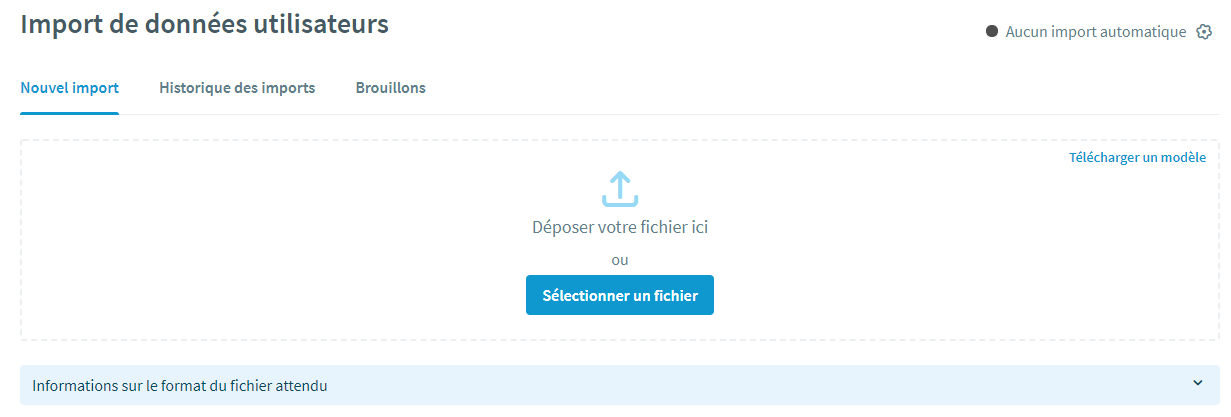
Task: Select the Nouvel import tab
Action: point(69,88)
